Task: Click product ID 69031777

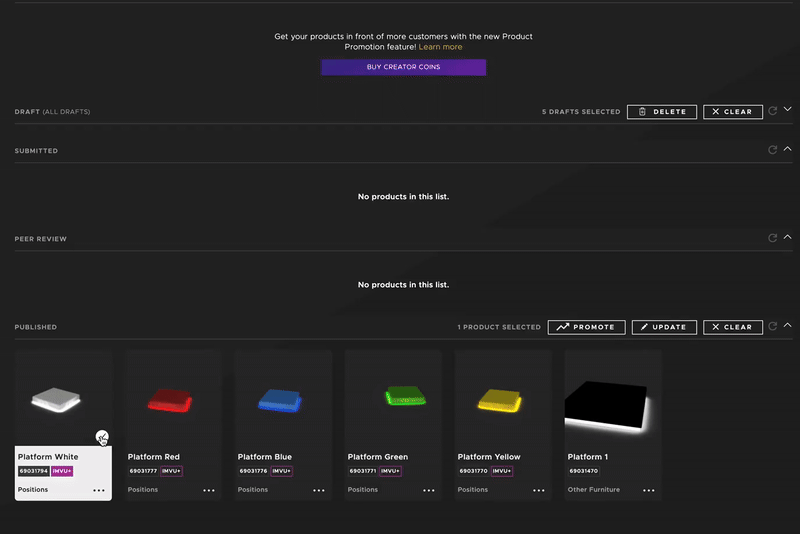Action: 143,471
